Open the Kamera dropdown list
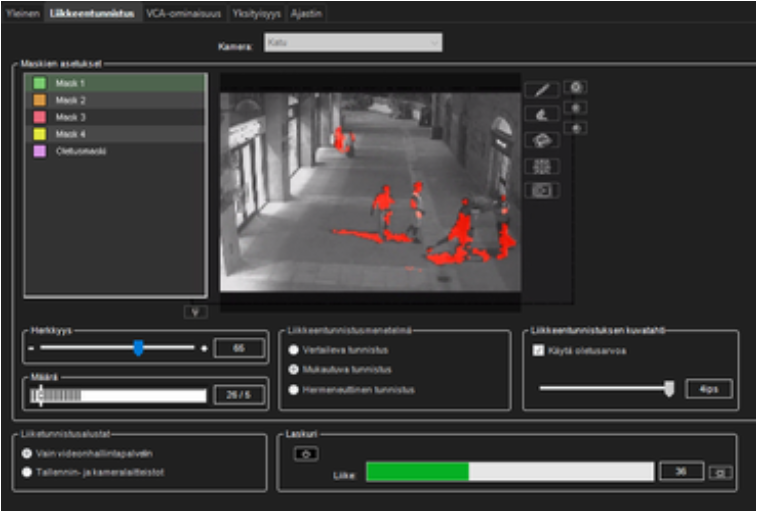The height and width of the screenshot is (511, 757). pos(352,43)
